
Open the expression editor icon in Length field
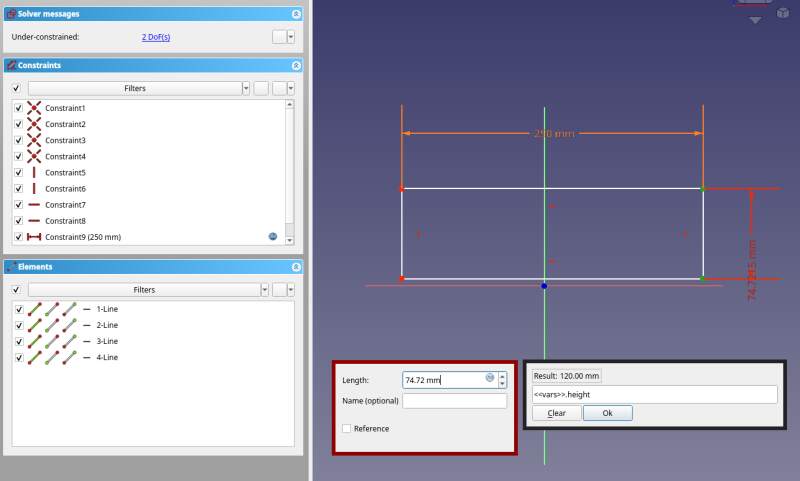pos(490,378)
